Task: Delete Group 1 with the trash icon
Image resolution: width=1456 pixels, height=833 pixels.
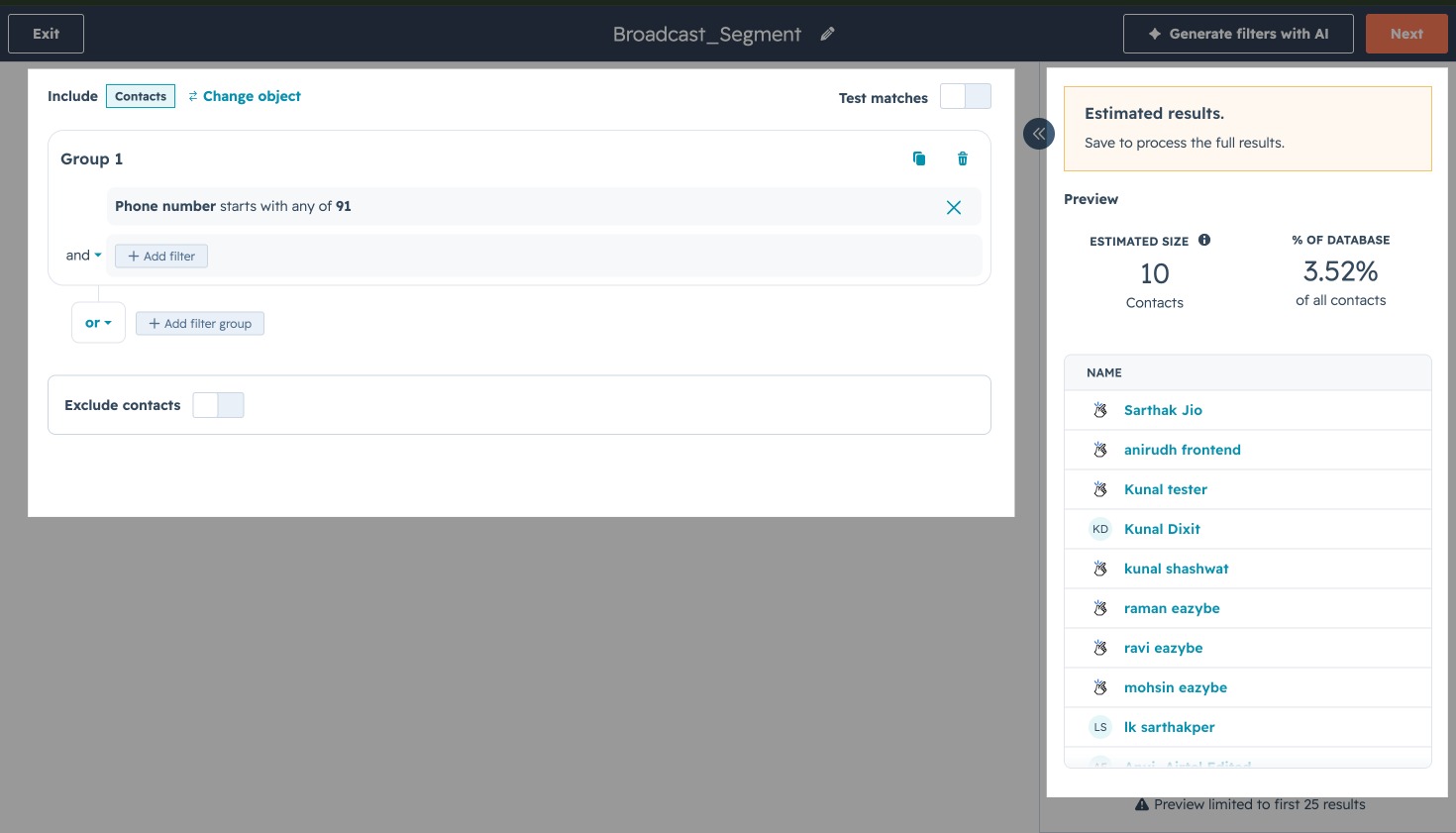Action: [x=963, y=158]
